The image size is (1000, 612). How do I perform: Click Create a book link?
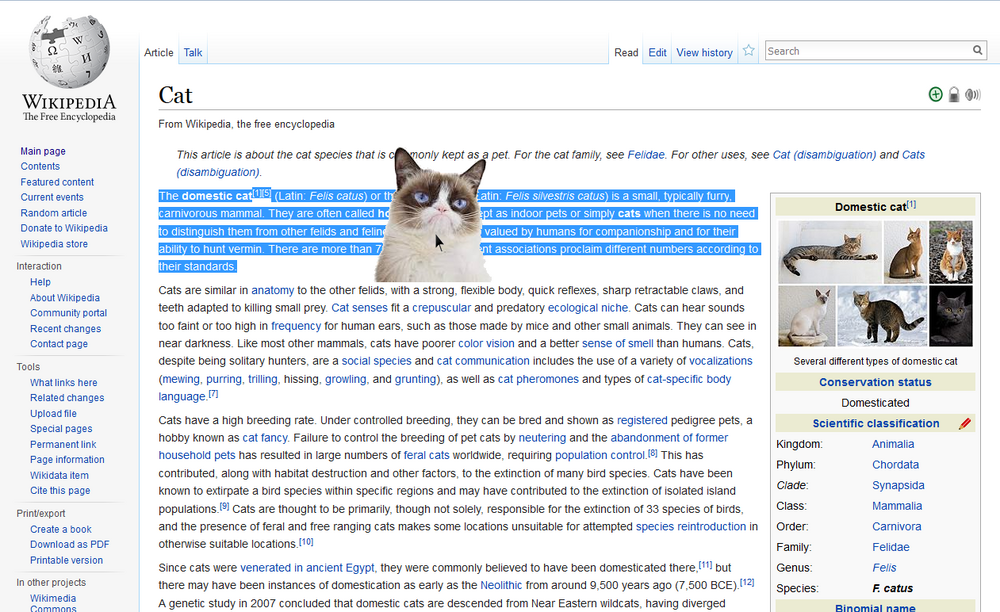61,529
